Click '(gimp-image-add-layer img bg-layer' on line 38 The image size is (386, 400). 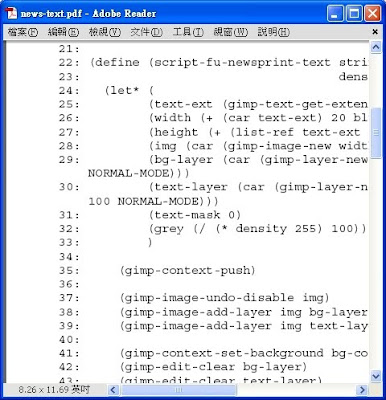pos(244,312)
